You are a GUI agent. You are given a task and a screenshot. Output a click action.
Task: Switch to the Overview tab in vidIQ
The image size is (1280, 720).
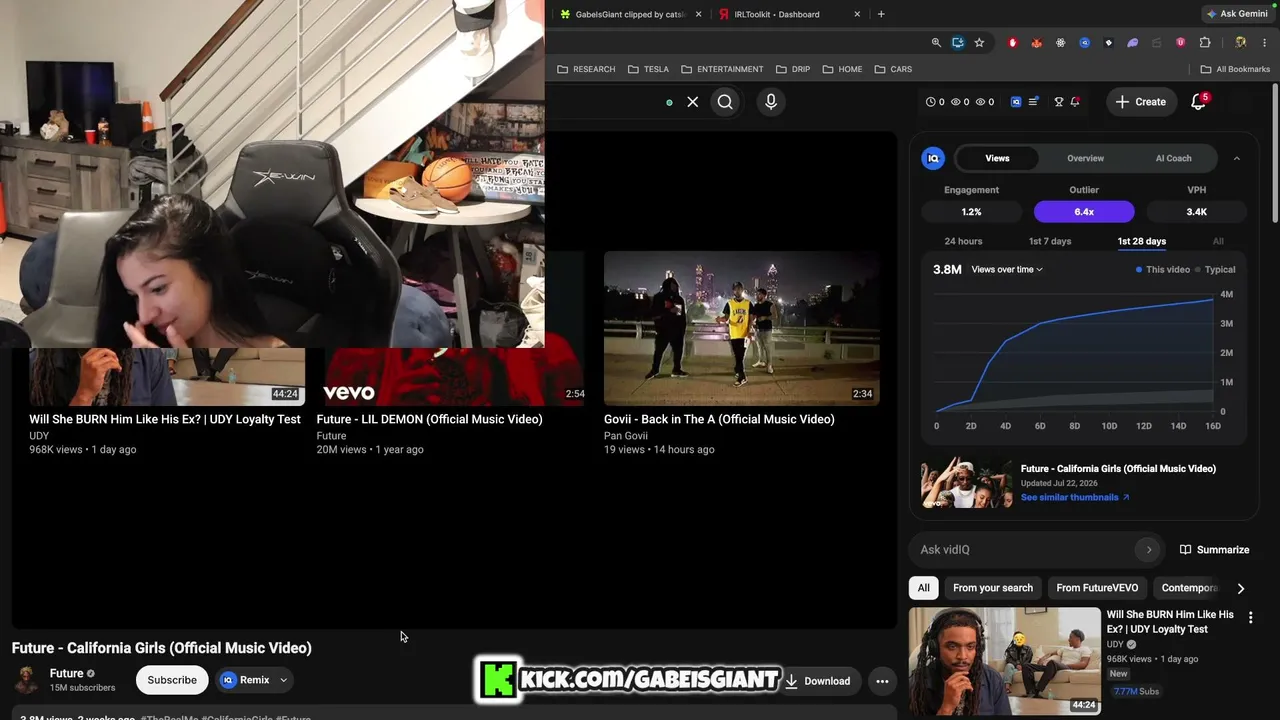point(1085,158)
